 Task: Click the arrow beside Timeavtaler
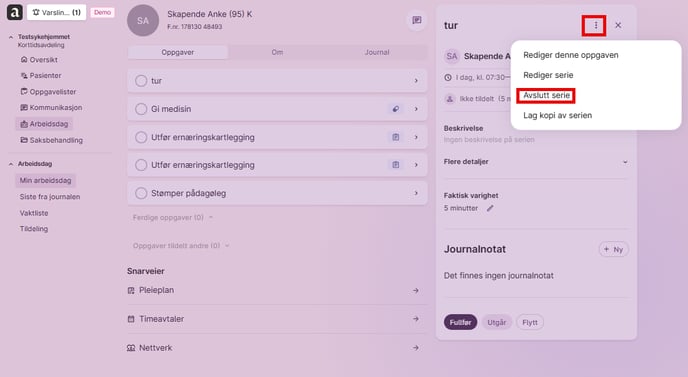(x=416, y=319)
